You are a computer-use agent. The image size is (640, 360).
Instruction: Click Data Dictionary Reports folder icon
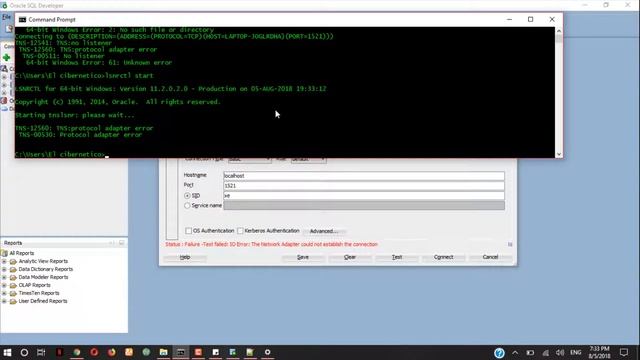tap(13, 269)
